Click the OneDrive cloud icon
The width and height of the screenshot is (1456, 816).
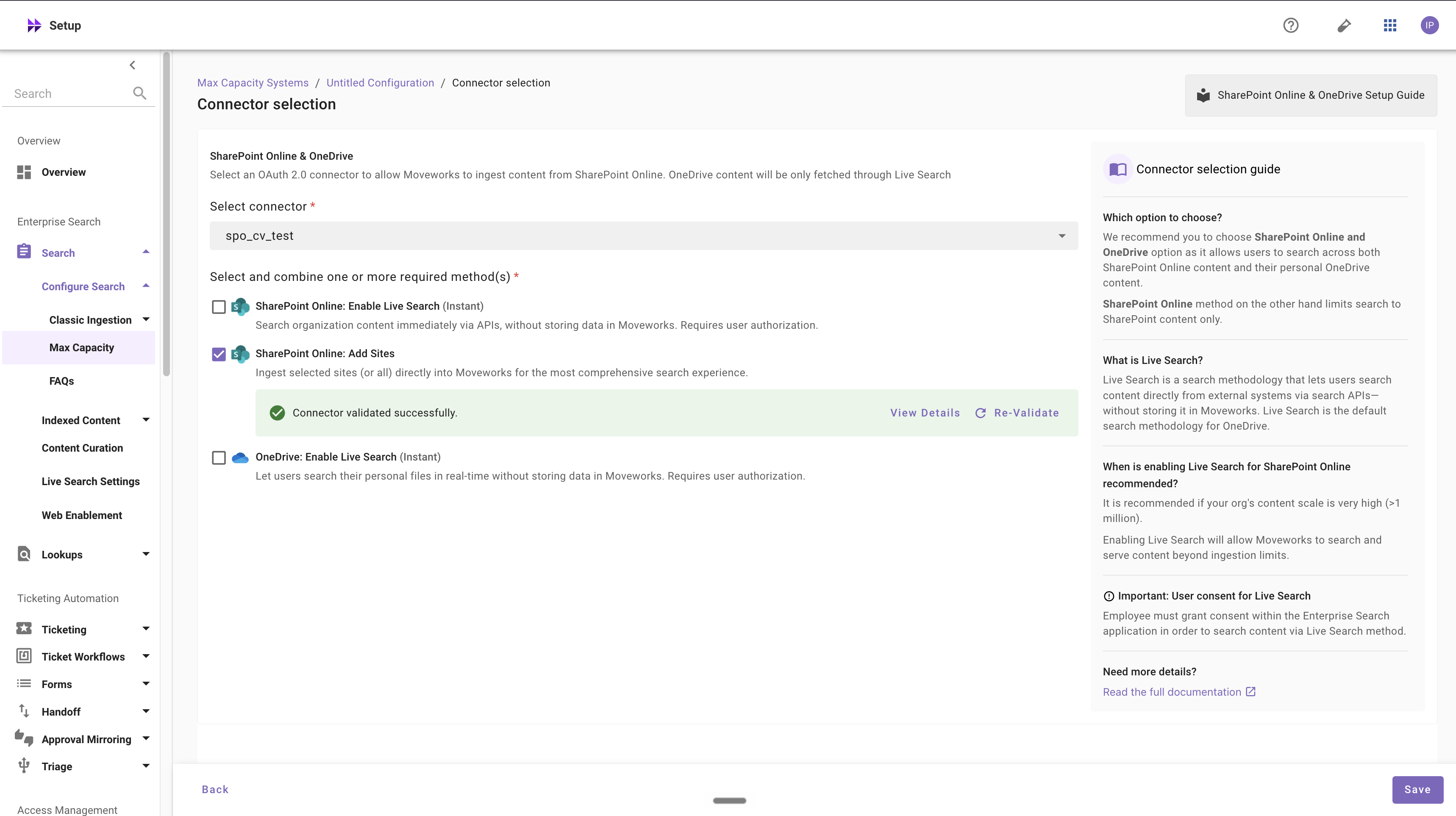tap(240, 458)
